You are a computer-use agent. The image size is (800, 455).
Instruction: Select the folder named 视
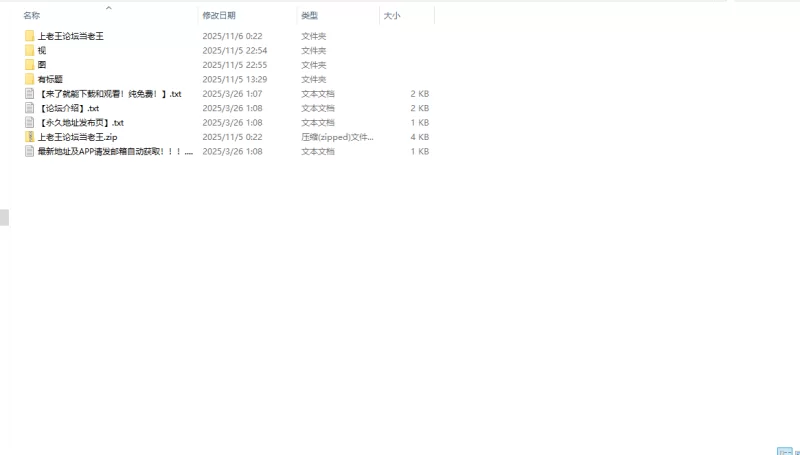click(42, 50)
